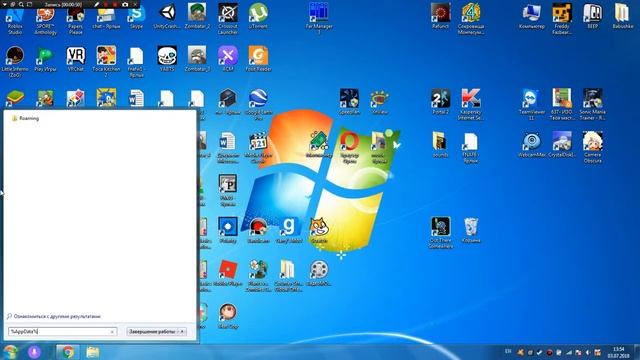Open the Windows Start orb
Screen dimensions: 640x360
click(x=10, y=352)
